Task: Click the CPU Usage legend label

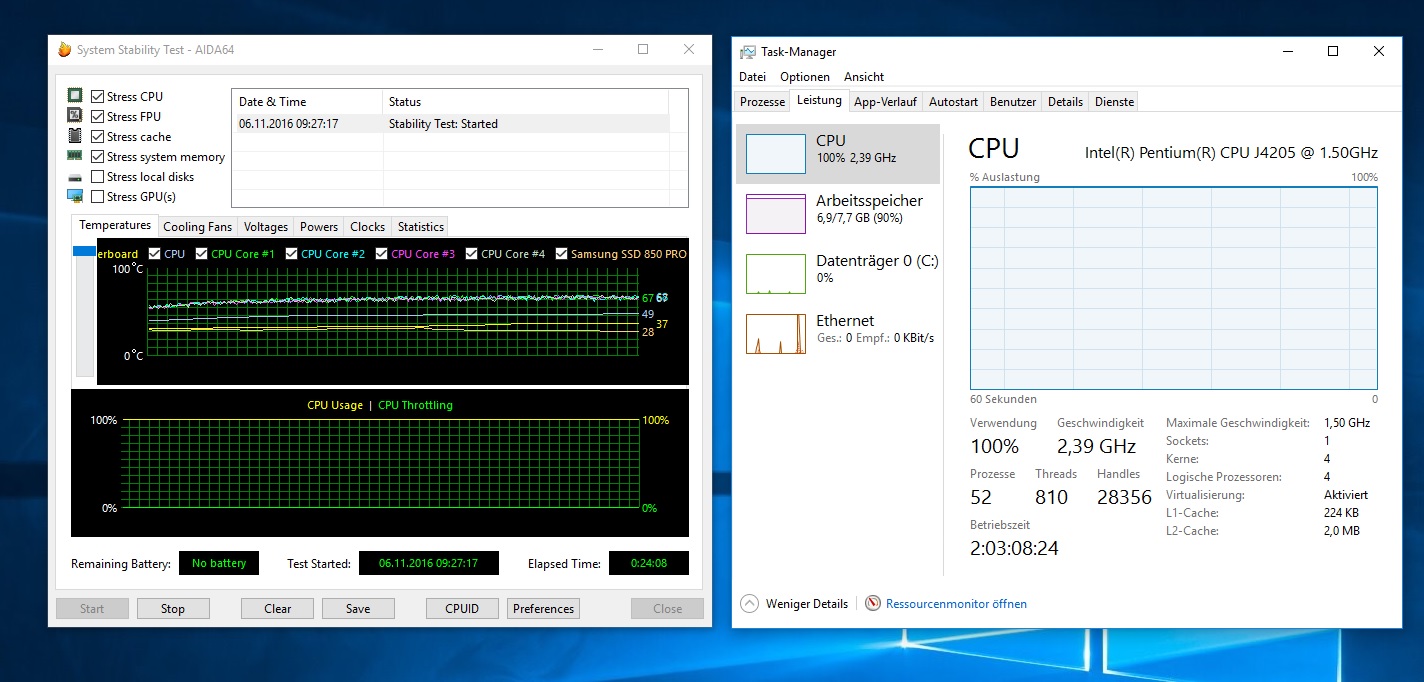Action: (x=335, y=405)
